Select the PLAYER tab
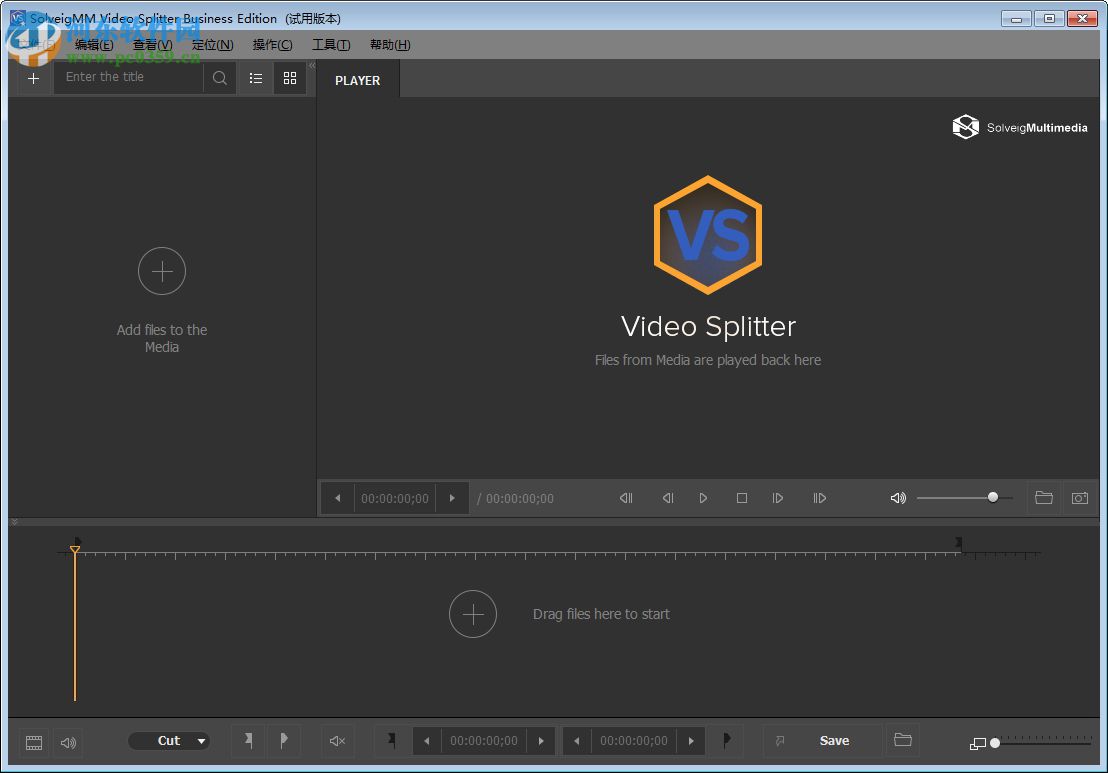Viewport: 1108px width, 773px height. (357, 80)
